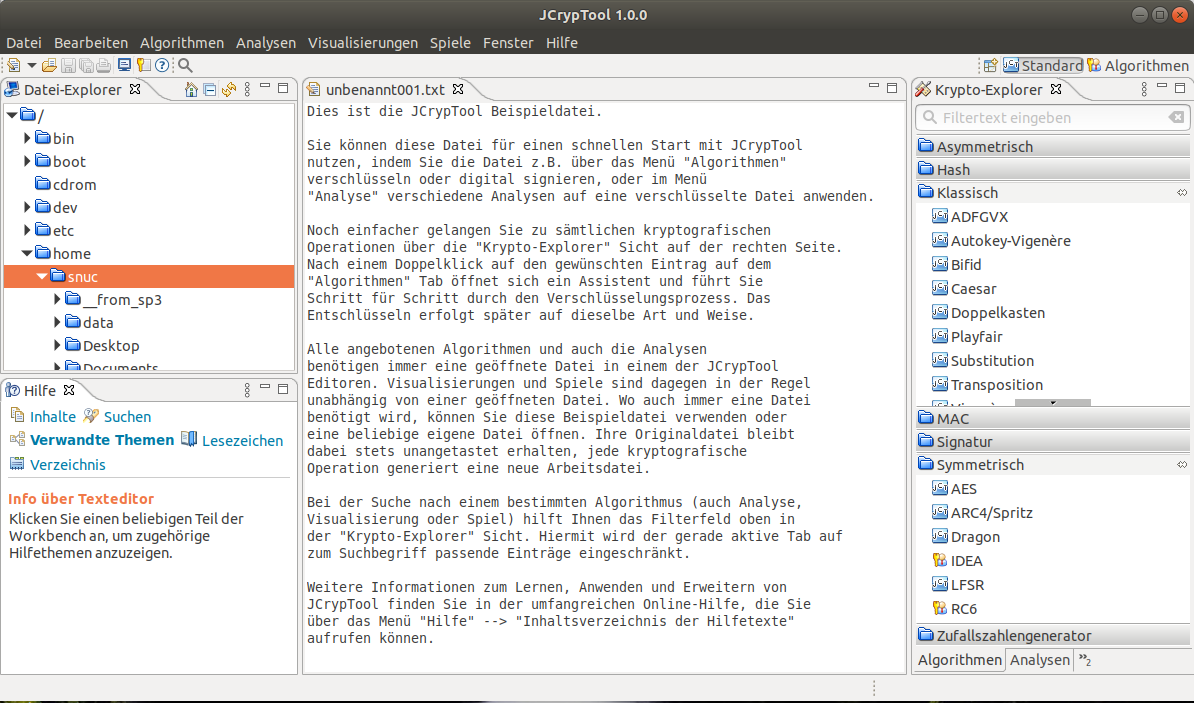Click the yellow key toolbar icon

pos(143,66)
